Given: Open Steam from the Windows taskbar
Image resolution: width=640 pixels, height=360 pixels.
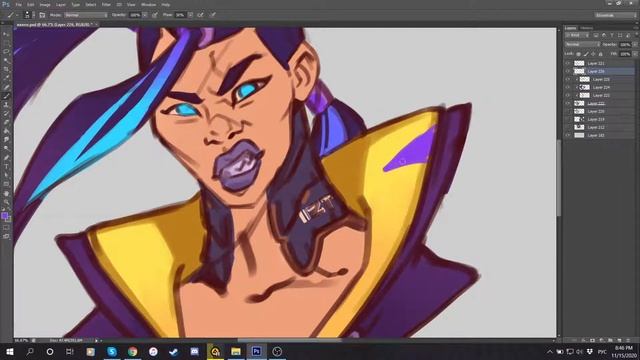Looking at the screenshot, I should 174,351.
